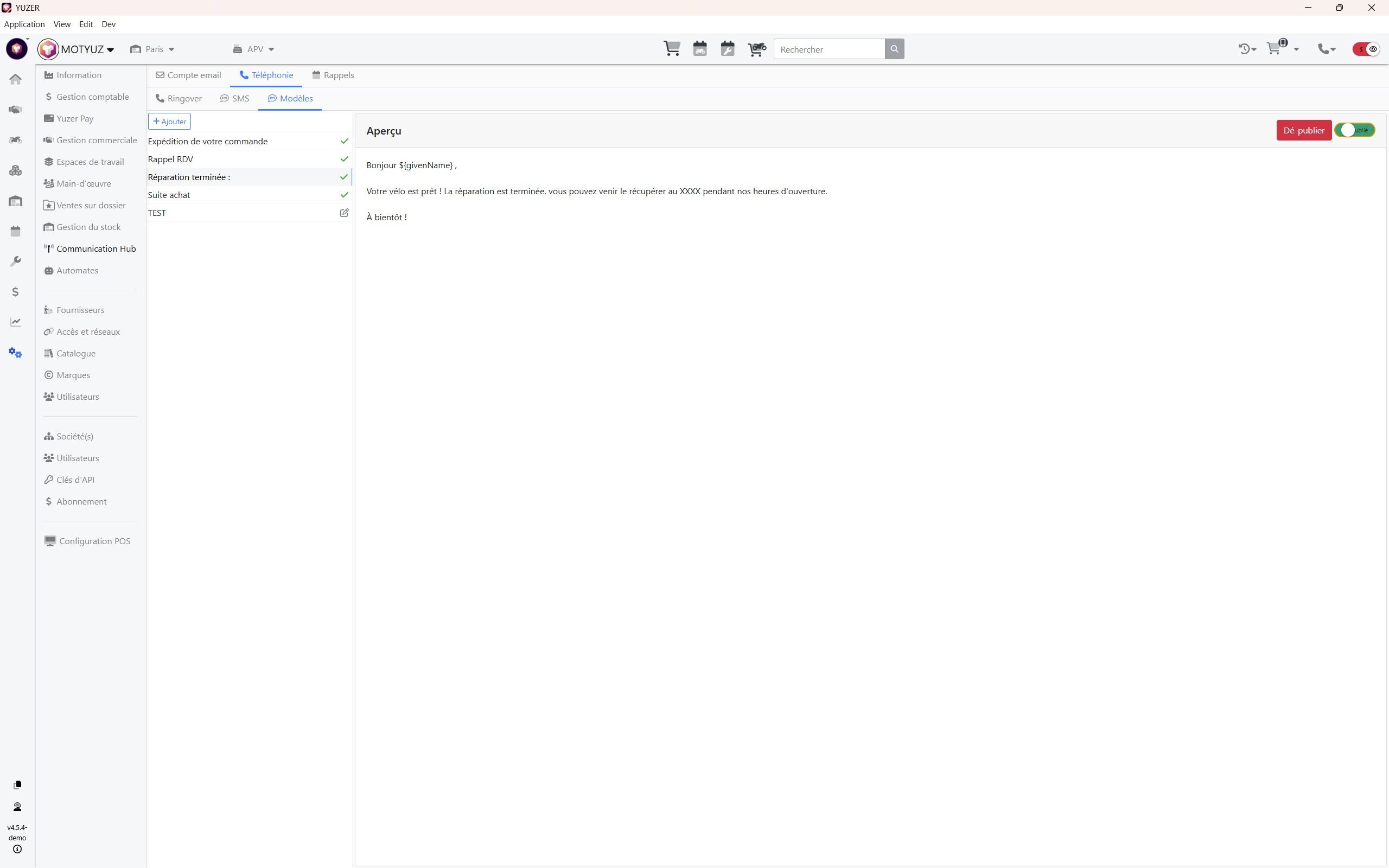Toggle the red eye visibility switch

pos(1366,49)
